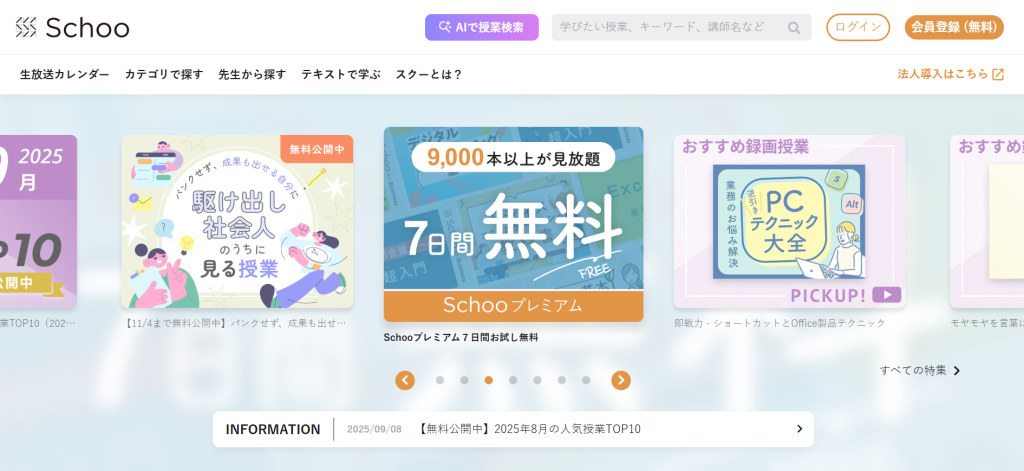The image size is (1024, 471).
Task: Click the external link icon beside 法人導入はこちら
Action: point(998,74)
